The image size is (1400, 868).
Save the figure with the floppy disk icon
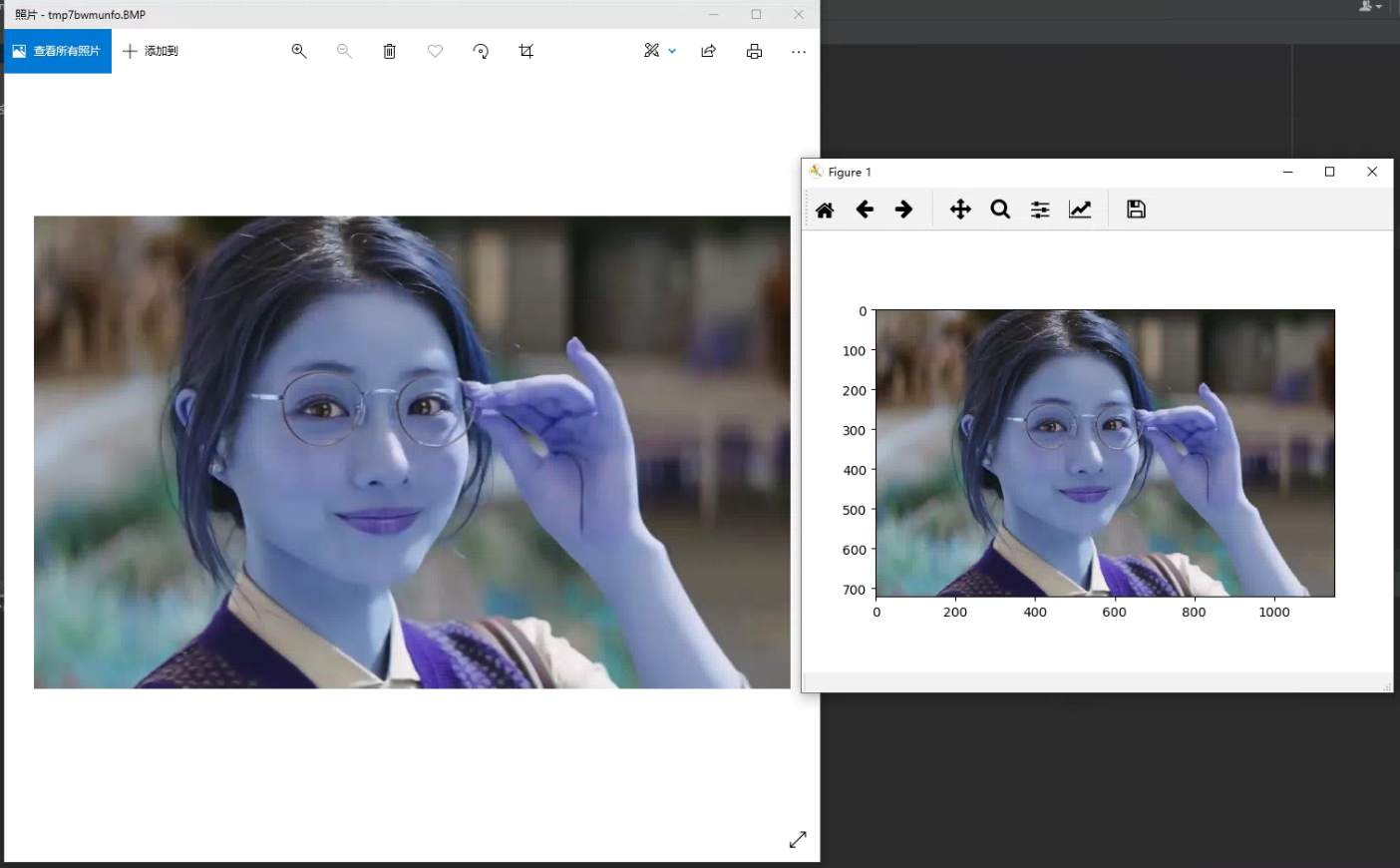click(x=1136, y=210)
